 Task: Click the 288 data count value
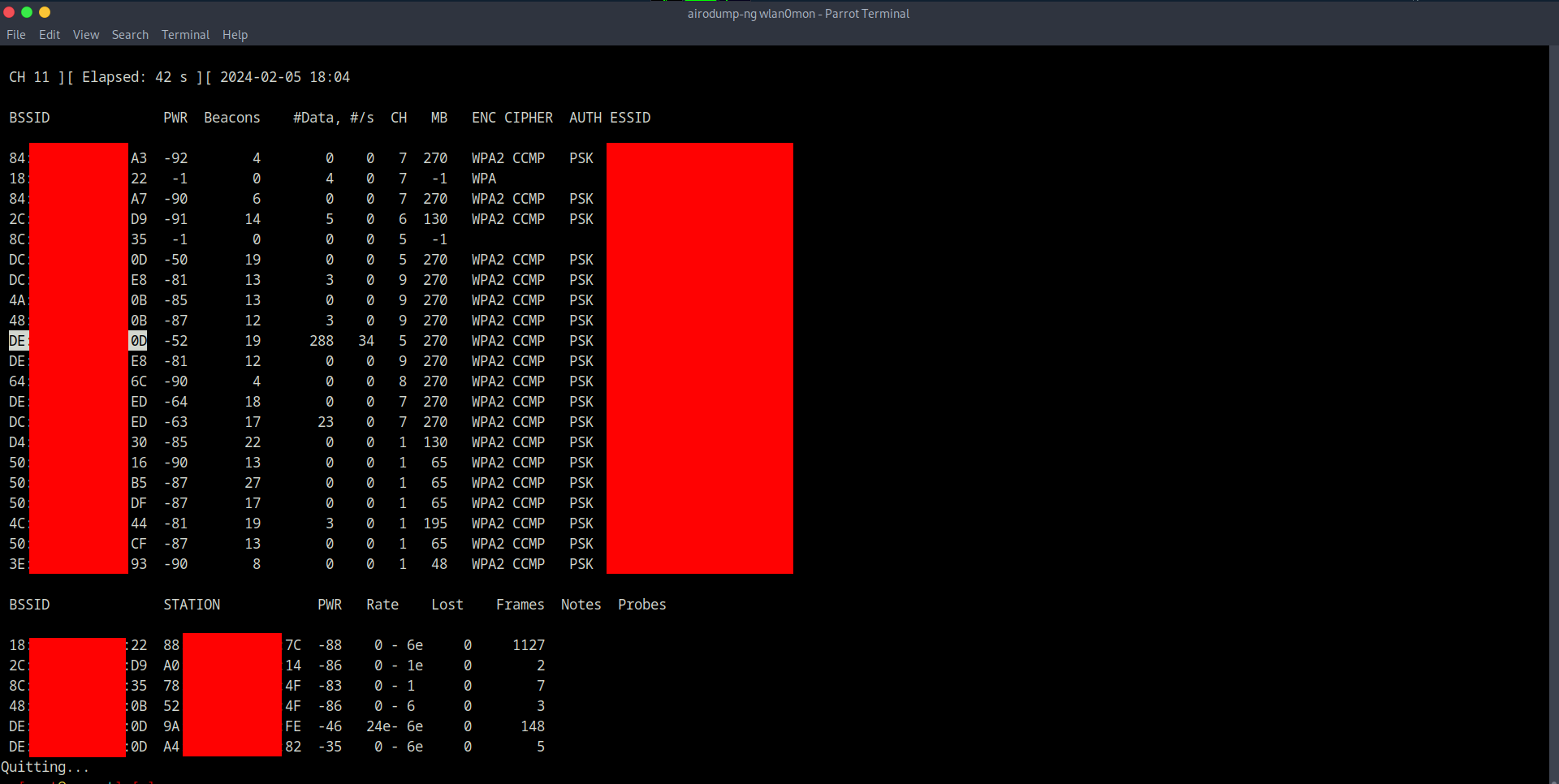(322, 341)
